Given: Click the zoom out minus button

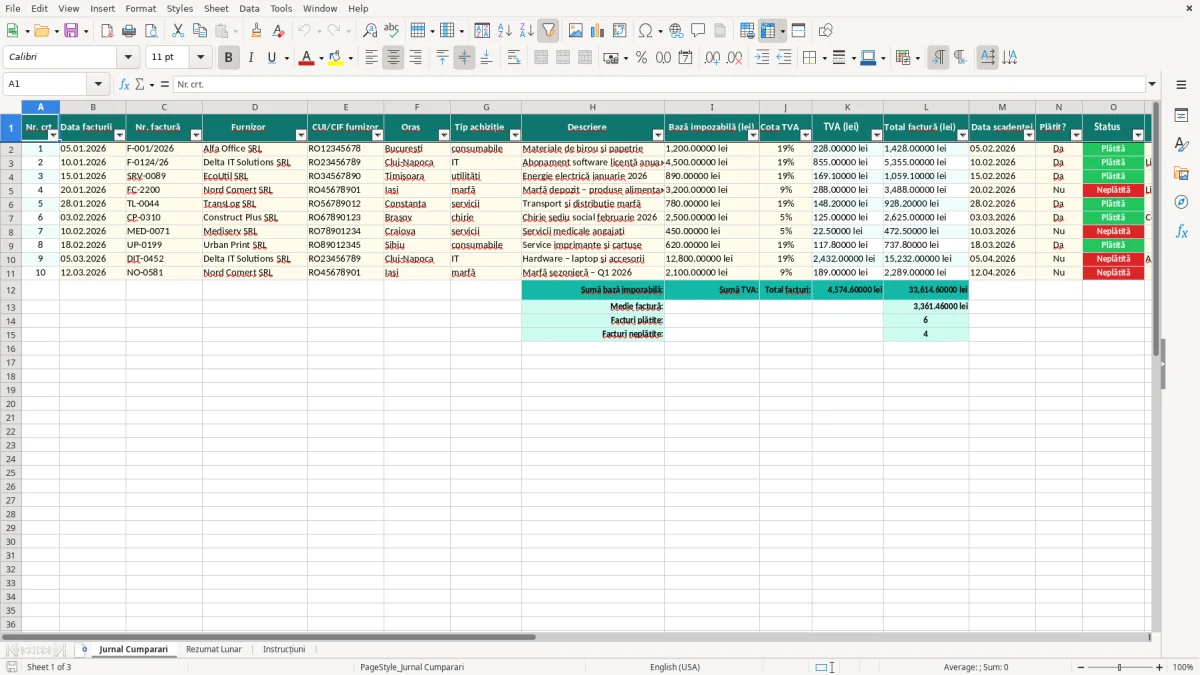Looking at the screenshot, I should pyautogui.click(x=1081, y=667).
